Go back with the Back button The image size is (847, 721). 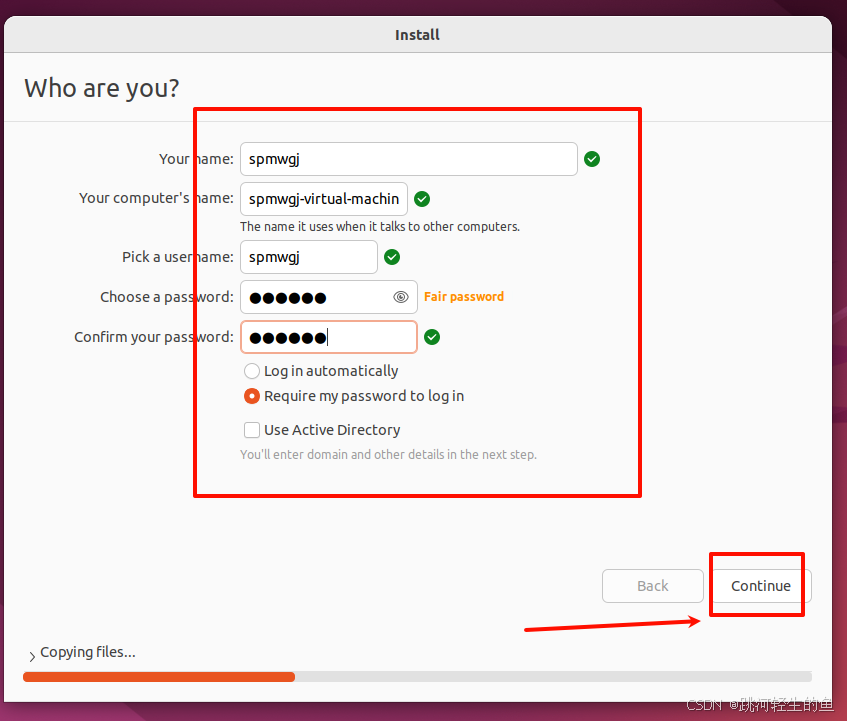(x=653, y=586)
